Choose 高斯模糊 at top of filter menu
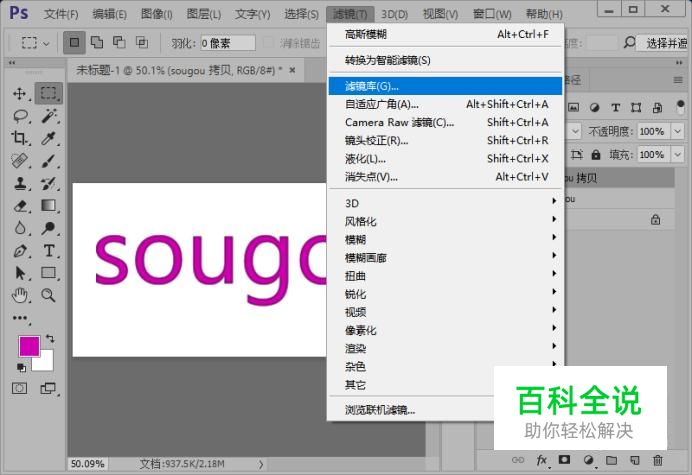 pos(445,34)
